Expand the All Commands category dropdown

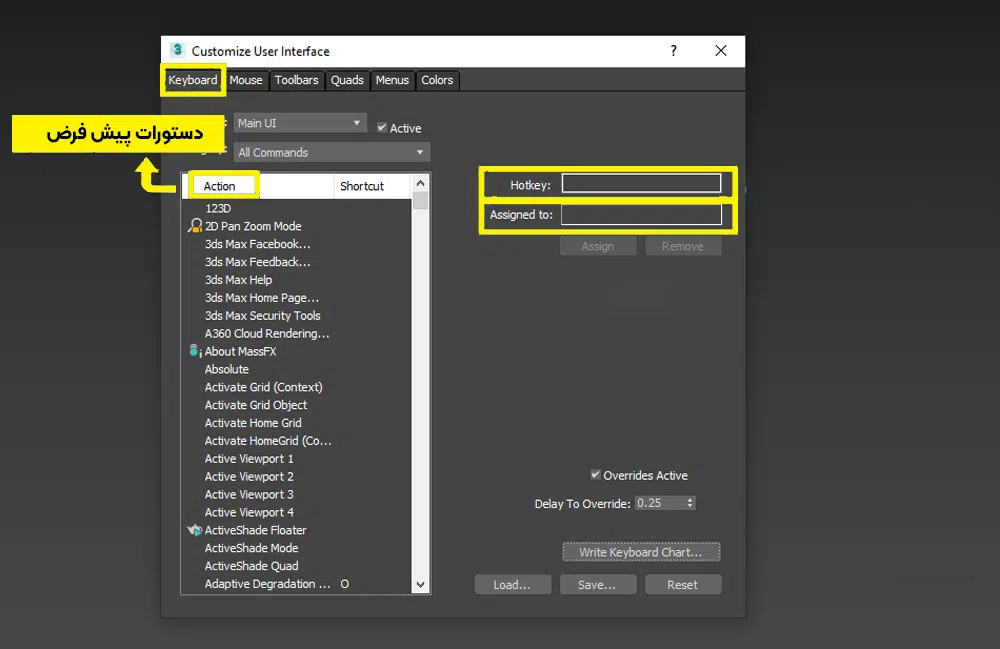point(331,153)
